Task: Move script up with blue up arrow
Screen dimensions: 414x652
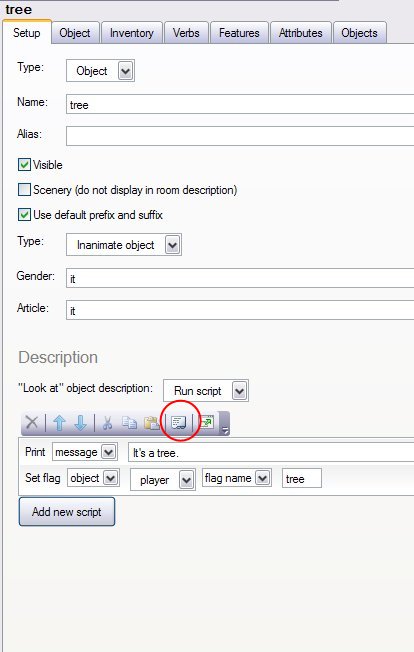Action: 59,423
